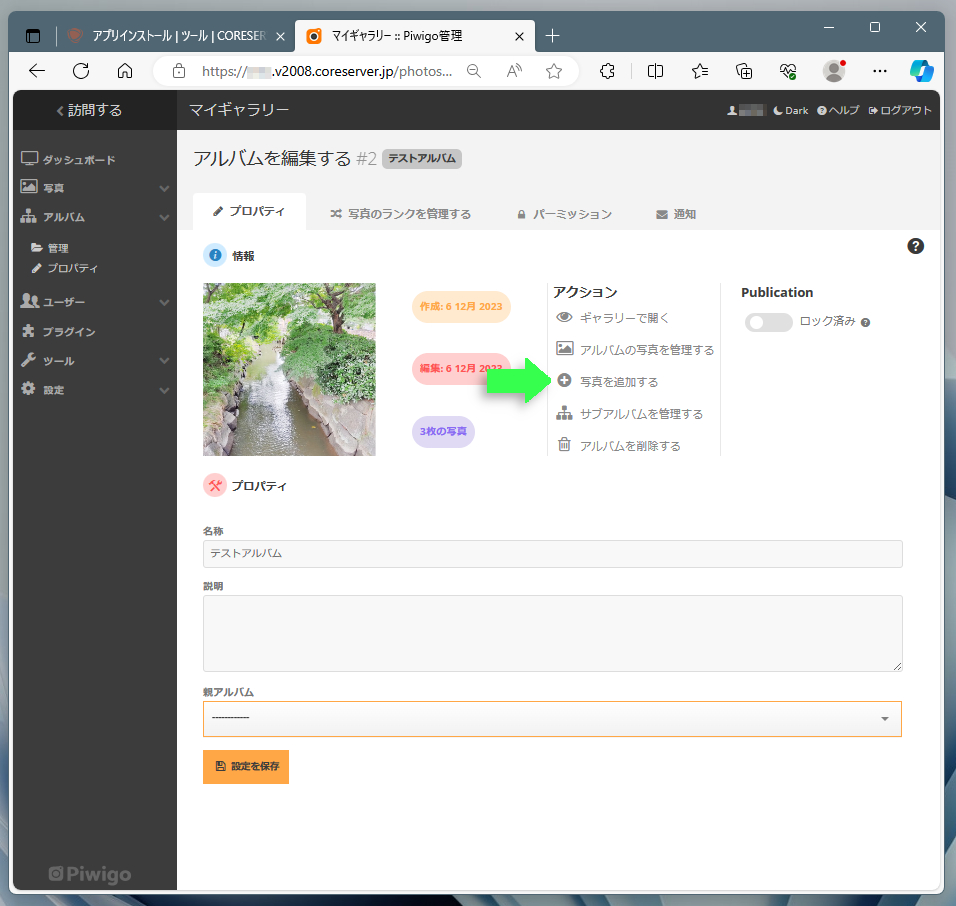
Task: Toggle the album lock switch
Action: pyautogui.click(x=768, y=322)
